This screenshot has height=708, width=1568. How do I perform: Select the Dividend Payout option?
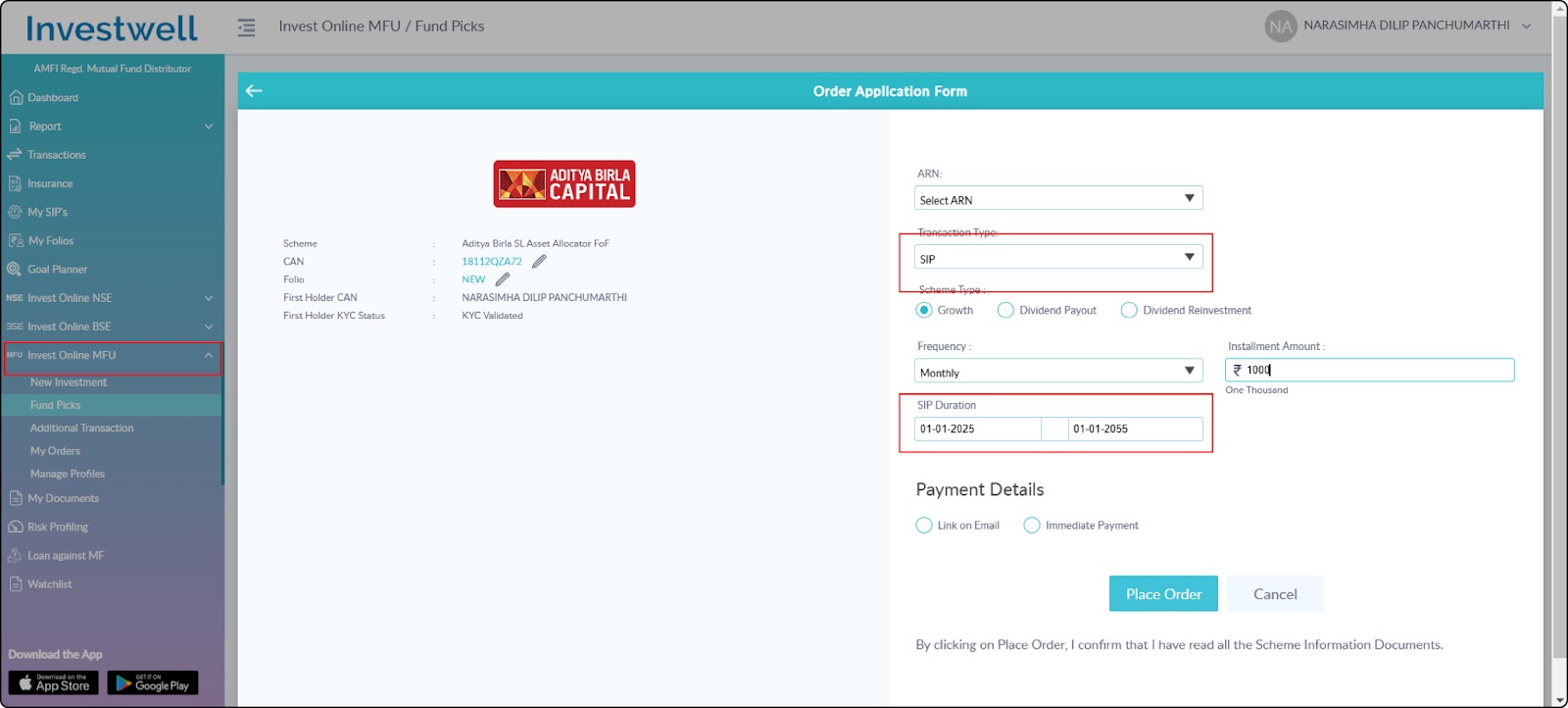(x=1005, y=310)
